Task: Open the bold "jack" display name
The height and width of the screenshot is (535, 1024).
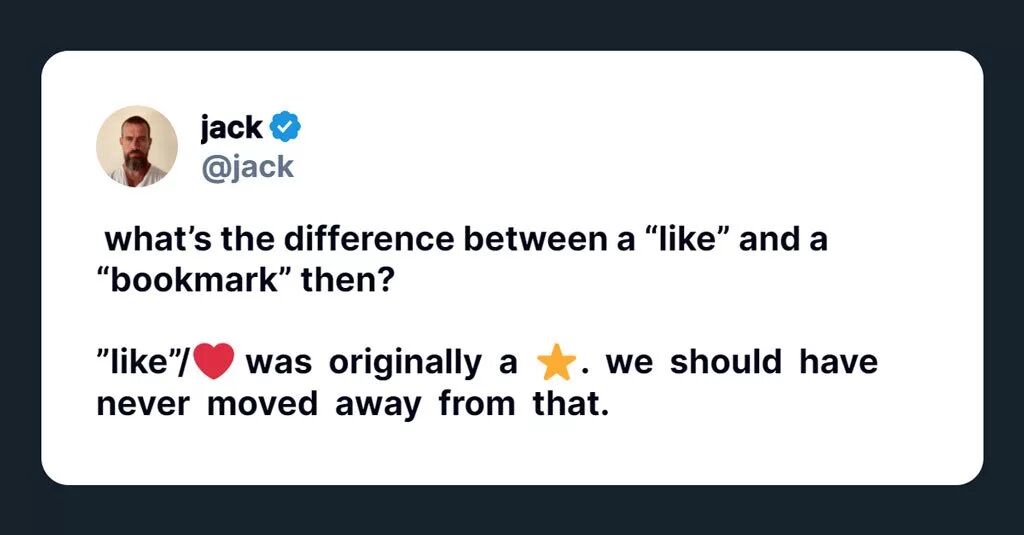Action: point(231,128)
